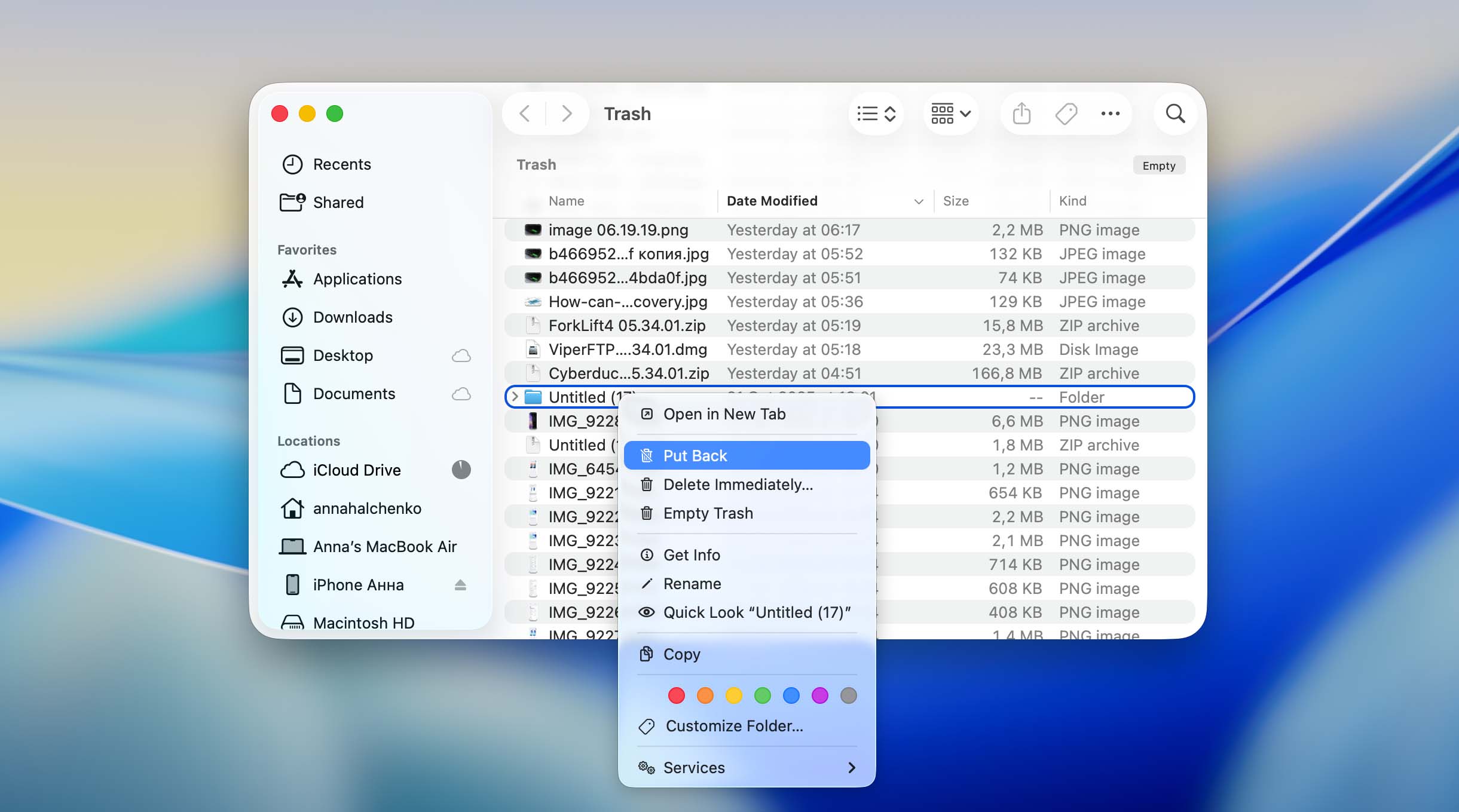
Task: Open the Services submenu
Action: coord(694,768)
